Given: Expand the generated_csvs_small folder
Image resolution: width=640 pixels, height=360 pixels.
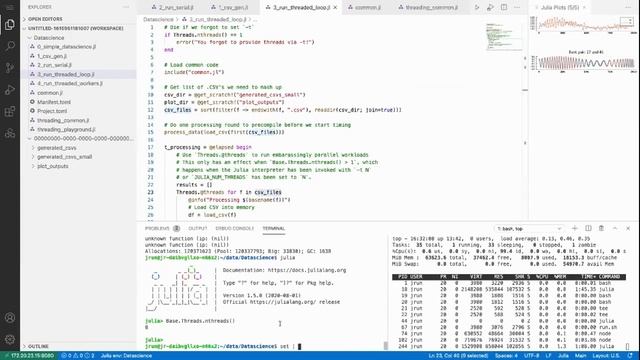Looking at the screenshot, I should pyautogui.click(x=78, y=157).
